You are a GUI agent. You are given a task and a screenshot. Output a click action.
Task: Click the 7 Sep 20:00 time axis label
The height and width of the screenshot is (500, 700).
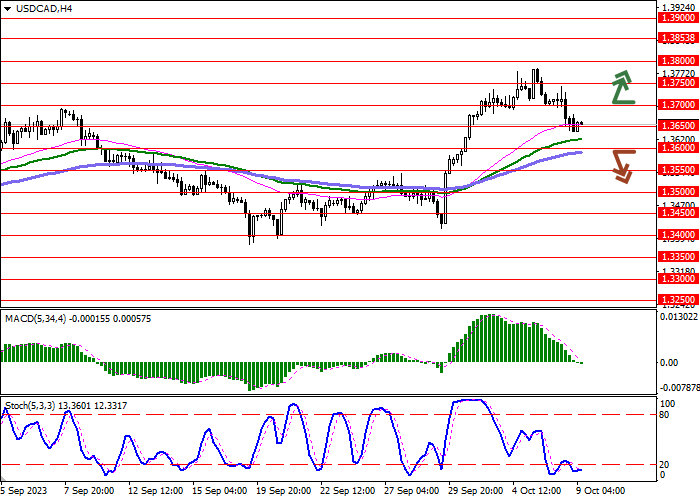point(87,491)
